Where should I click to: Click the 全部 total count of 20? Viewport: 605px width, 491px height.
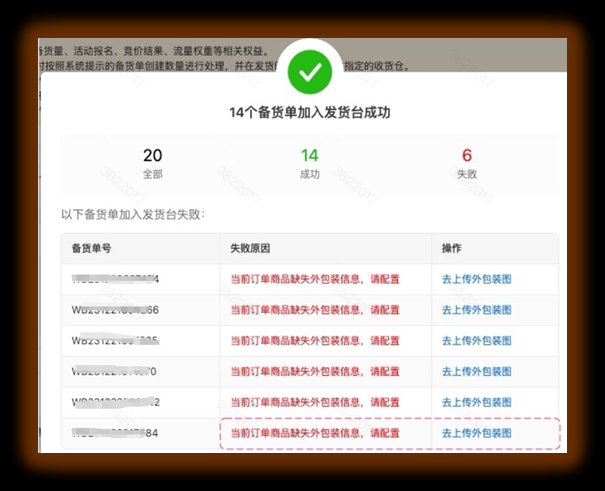pyautogui.click(x=152, y=163)
